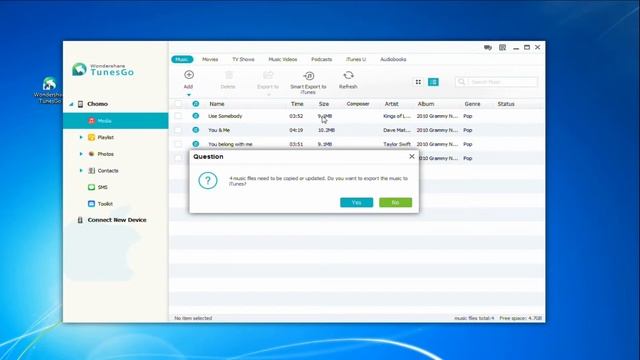Expand the Photos tree node
Image resolution: width=640 pixels, height=360 pixels.
pyautogui.click(x=81, y=154)
